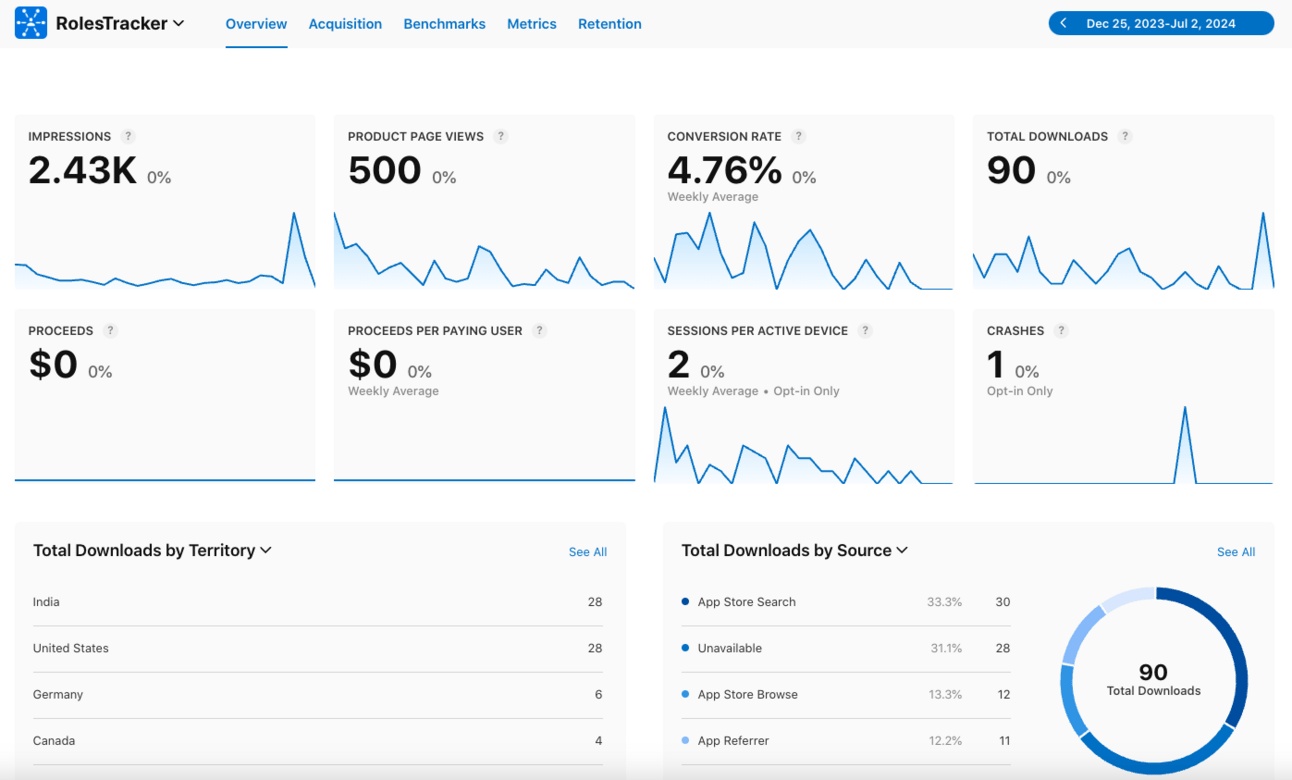The width and height of the screenshot is (1292, 780).
Task: Click the Crashes help question mark
Action: pos(1061,330)
